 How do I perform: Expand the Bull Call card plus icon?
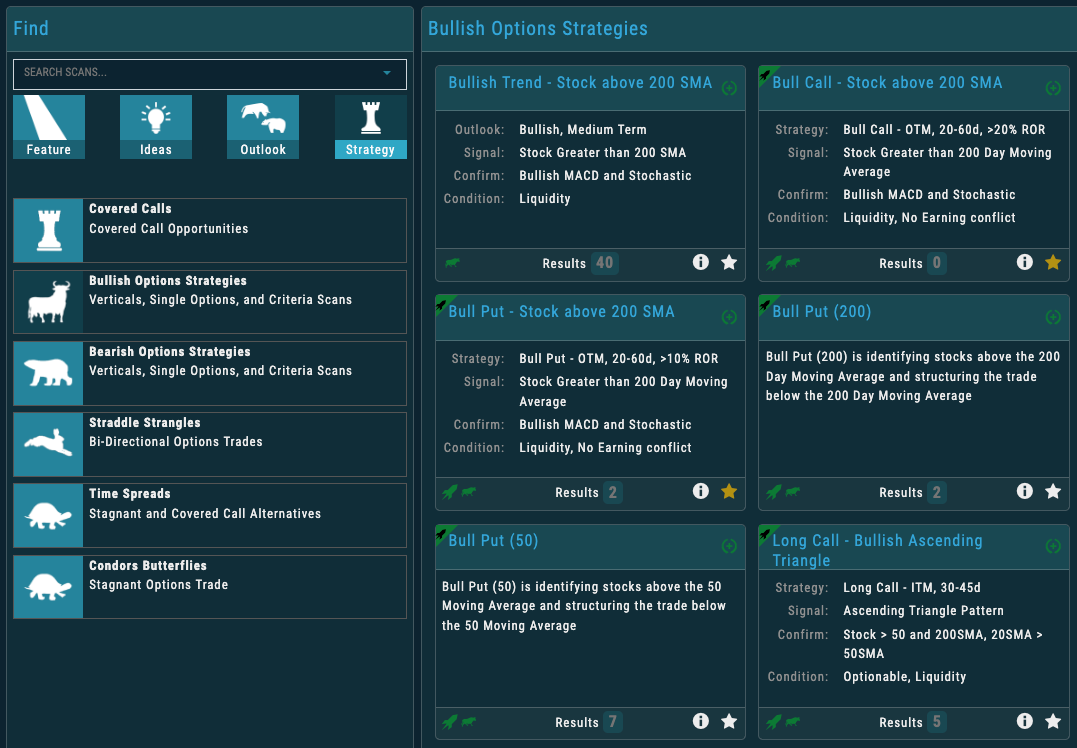(1053, 88)
